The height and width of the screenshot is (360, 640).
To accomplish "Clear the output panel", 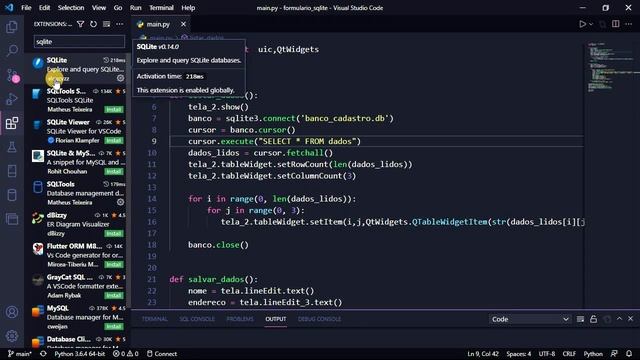I will 580,319.
